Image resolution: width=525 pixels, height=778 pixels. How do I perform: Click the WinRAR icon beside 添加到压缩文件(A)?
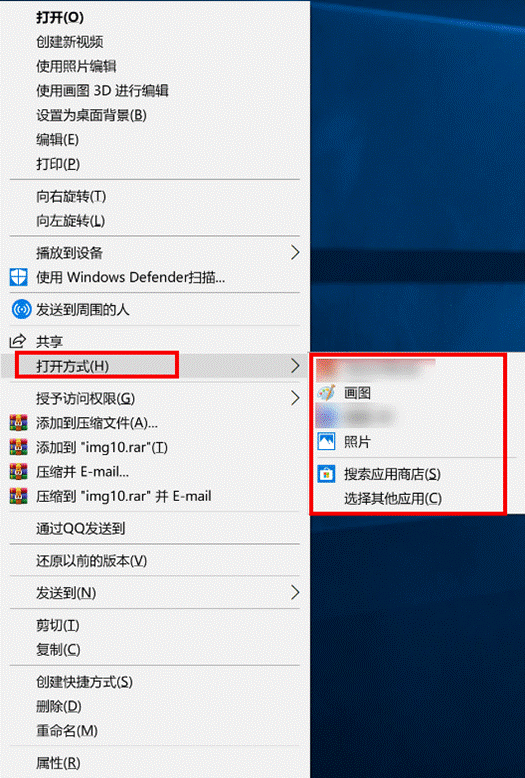click(18, 423)
